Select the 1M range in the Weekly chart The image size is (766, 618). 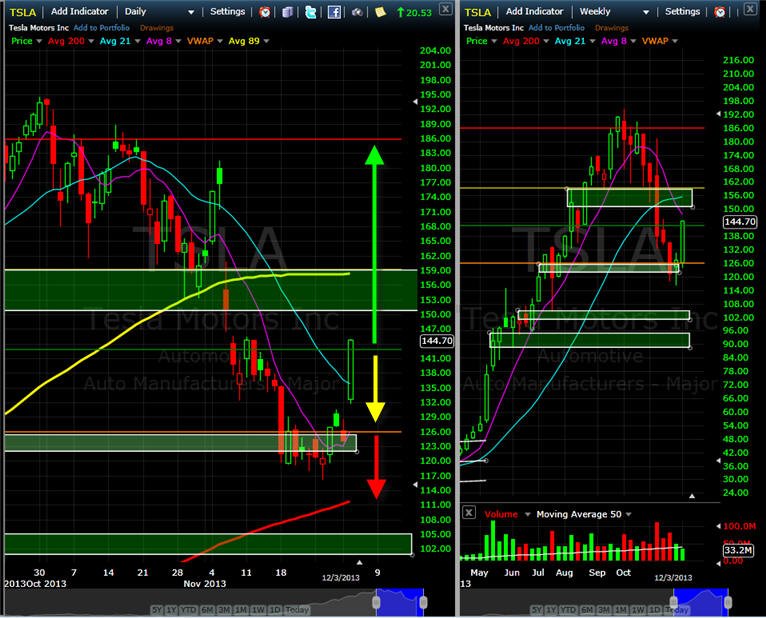click(x=620, y=610)
